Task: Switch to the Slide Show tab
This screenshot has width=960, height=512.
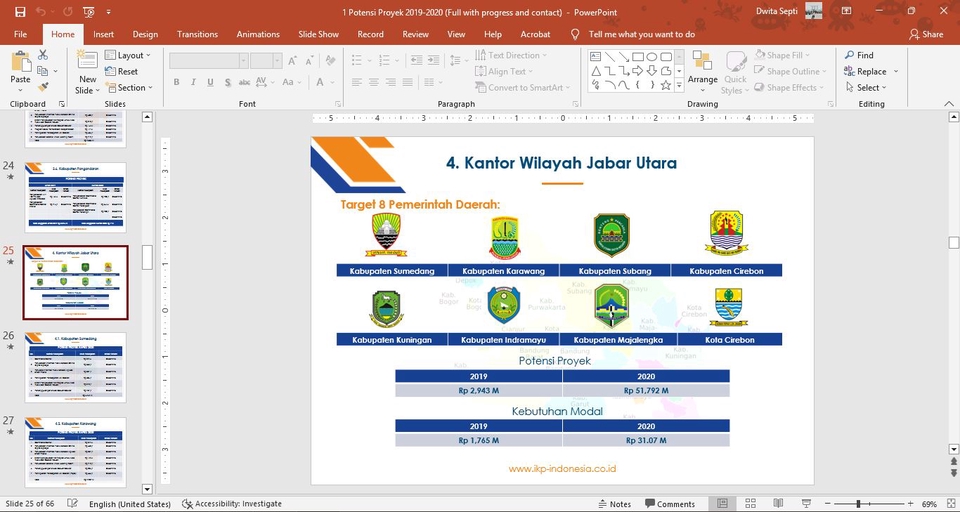Action: tap(318, 34)
